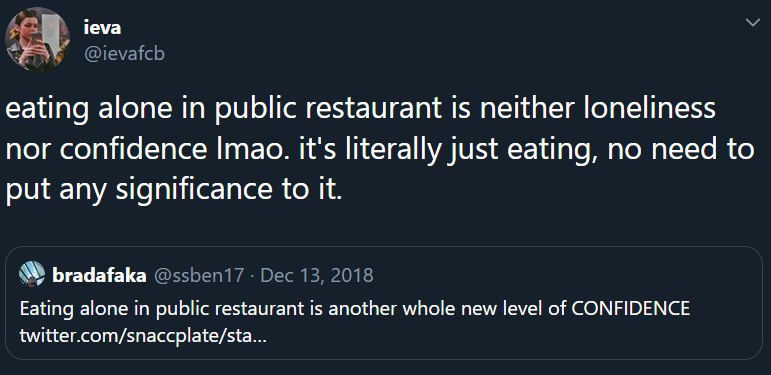Open ieva's profile picture avatar

pos(37,40)
